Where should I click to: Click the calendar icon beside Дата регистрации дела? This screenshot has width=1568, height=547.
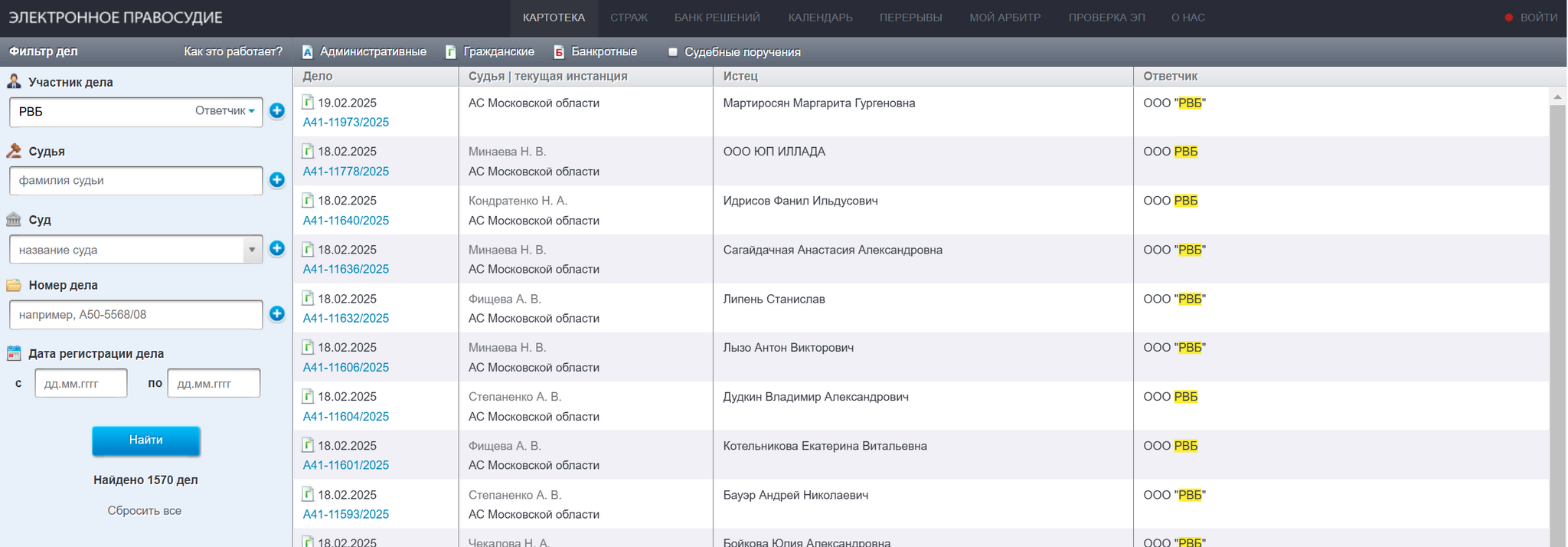14,353
